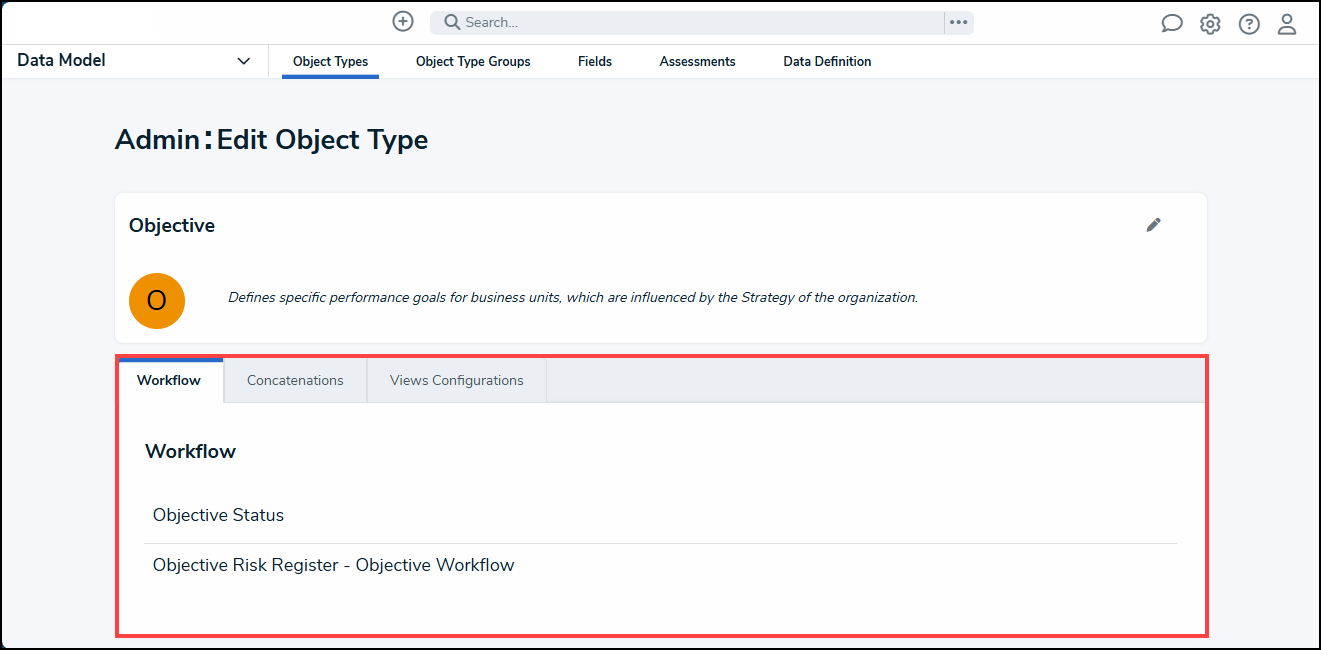Click the orange O object type monogram
The height and width of the screenshot is (650, 1321).
tap(157, 300)
